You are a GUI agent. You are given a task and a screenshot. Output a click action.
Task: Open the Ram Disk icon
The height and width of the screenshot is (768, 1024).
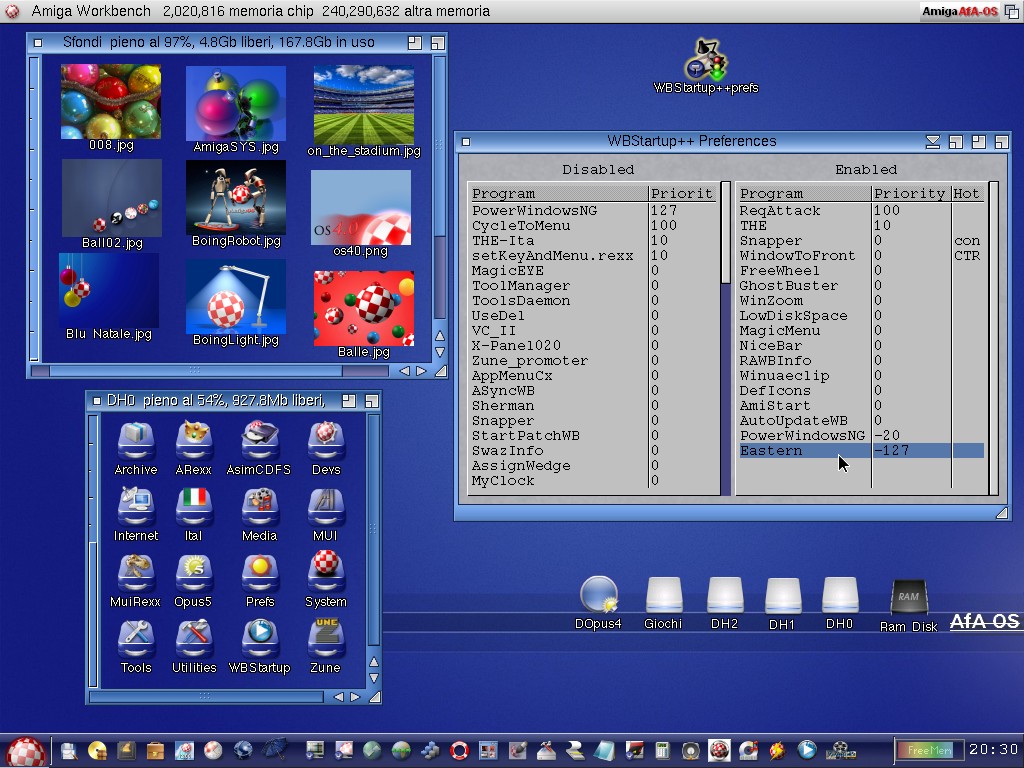908,600
